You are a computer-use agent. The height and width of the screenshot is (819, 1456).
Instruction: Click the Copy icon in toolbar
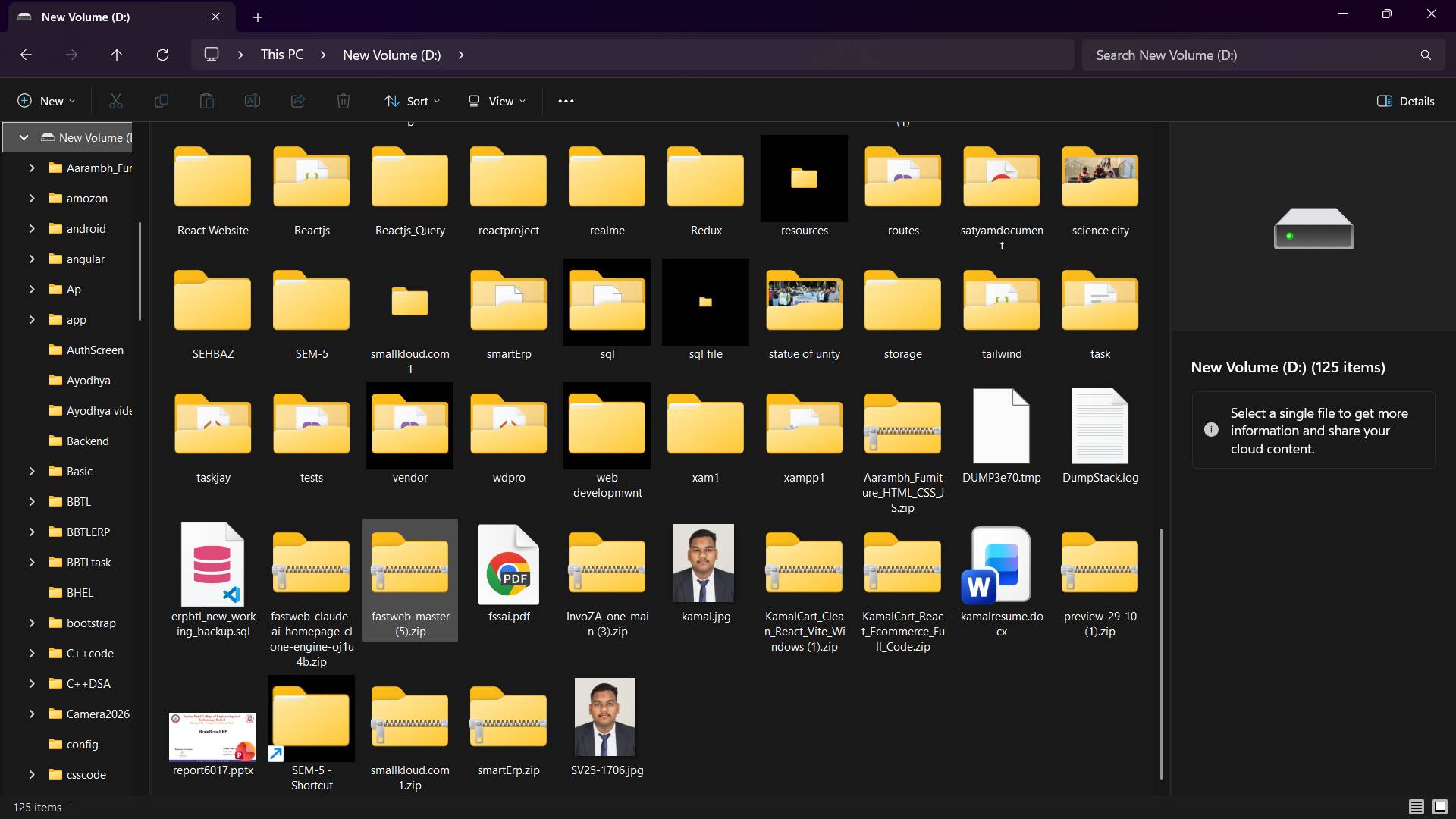(x=162, y=101)
